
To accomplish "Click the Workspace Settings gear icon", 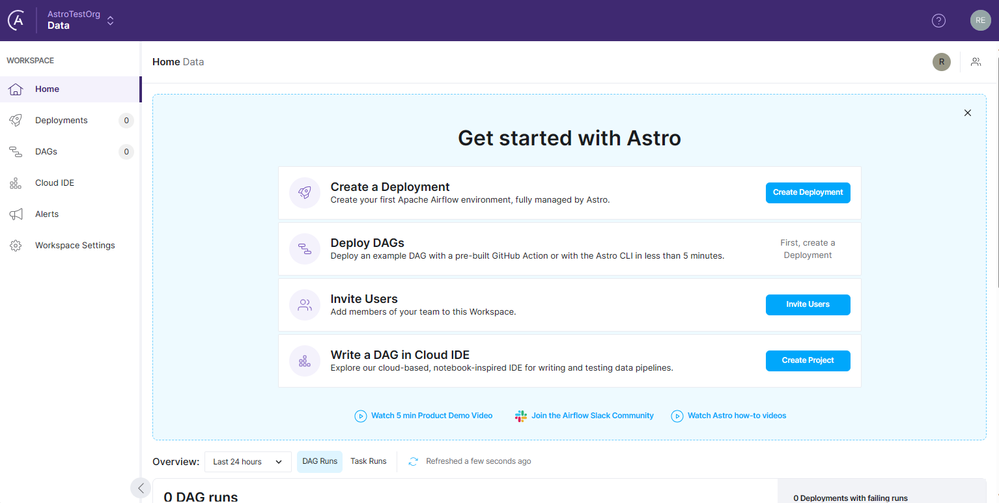I will (x=15, y=245).
